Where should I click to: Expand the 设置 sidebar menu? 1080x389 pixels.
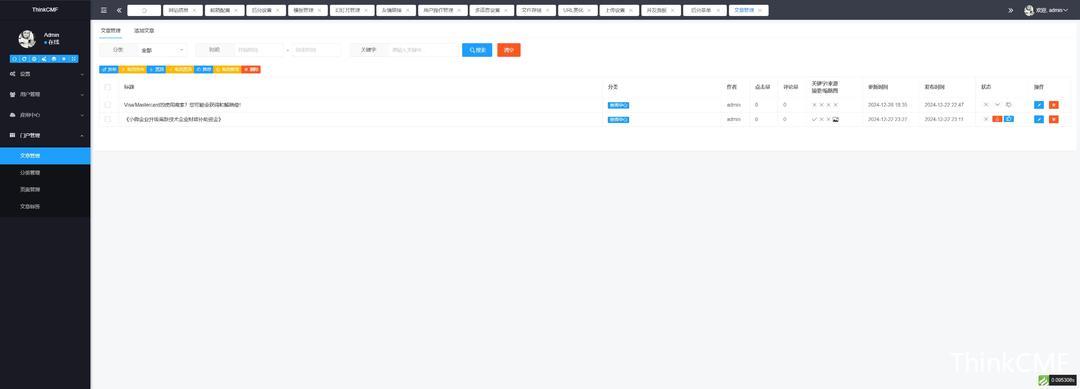pyautogui.click(x=45, y=74)
